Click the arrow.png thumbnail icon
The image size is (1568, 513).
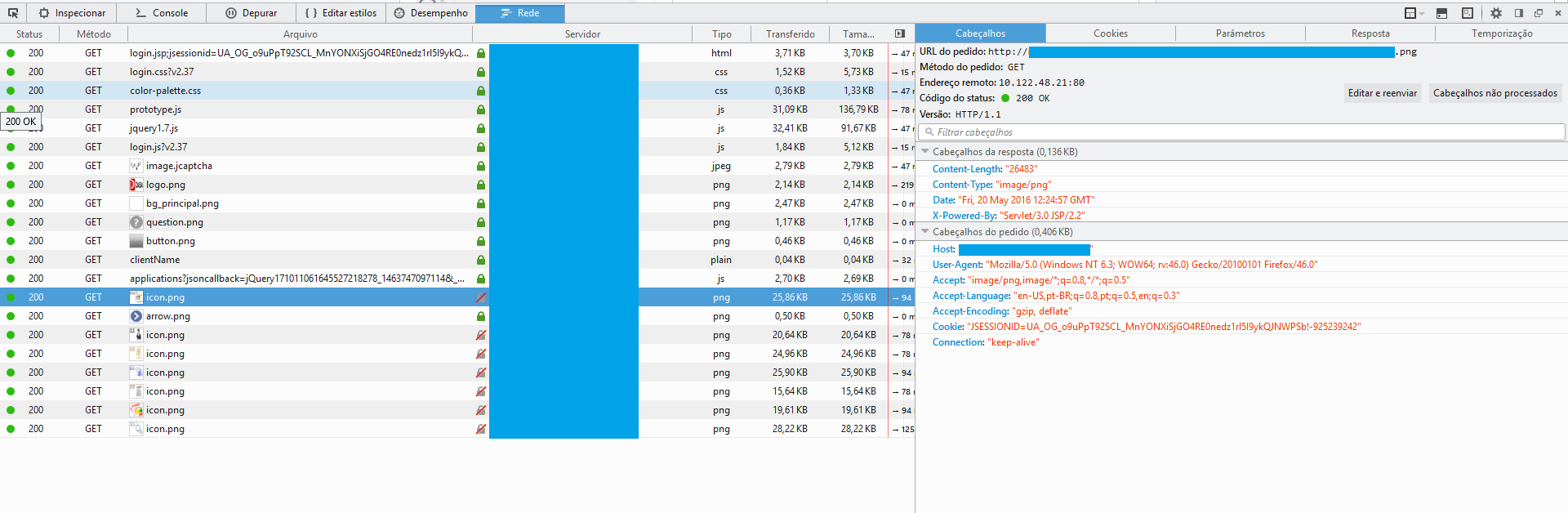(136, 316)
